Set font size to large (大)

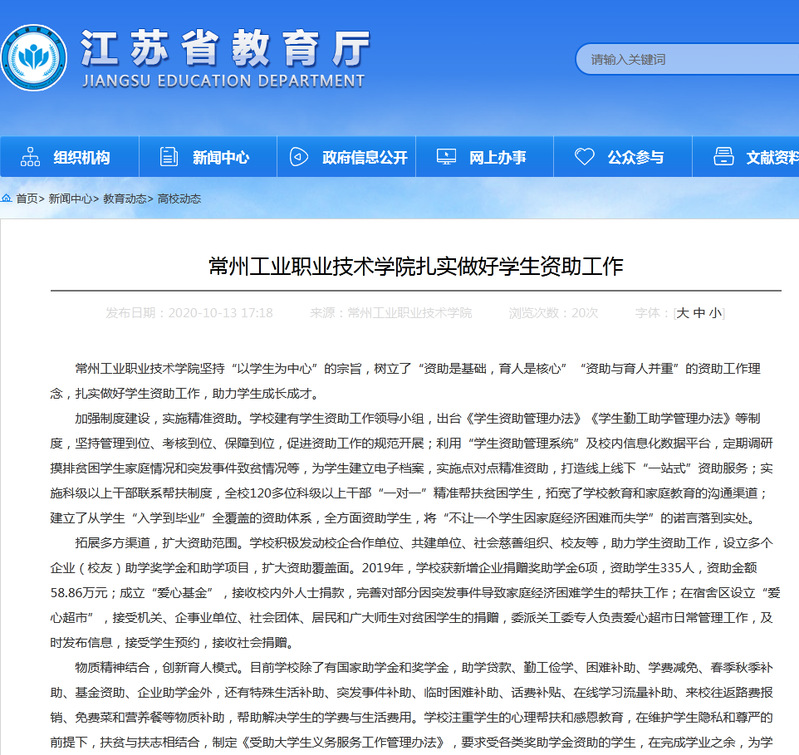point(683,313)
